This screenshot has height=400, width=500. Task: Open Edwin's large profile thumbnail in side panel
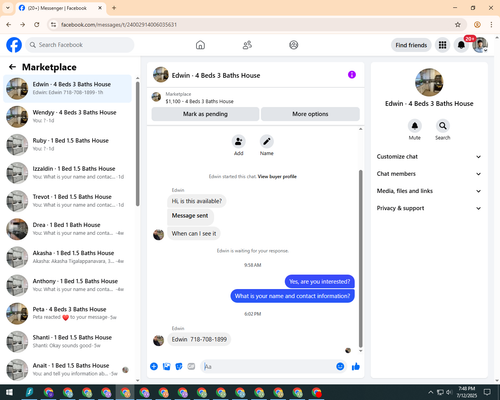tap(429, 82)
